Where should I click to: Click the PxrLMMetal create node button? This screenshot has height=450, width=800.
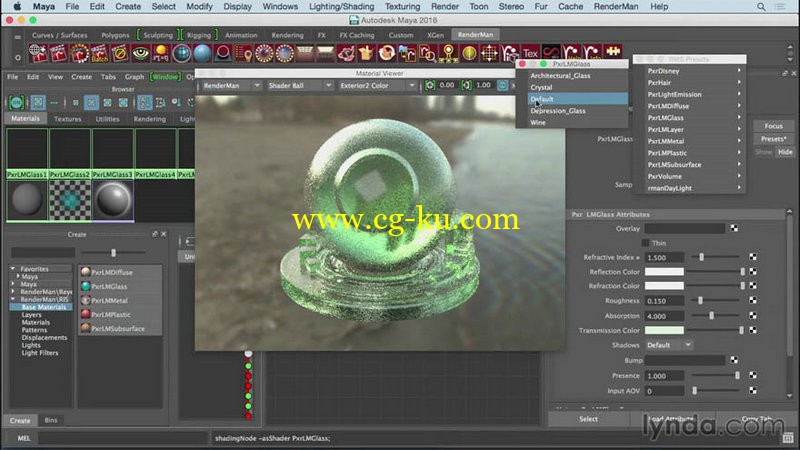[x=121, y=301]
